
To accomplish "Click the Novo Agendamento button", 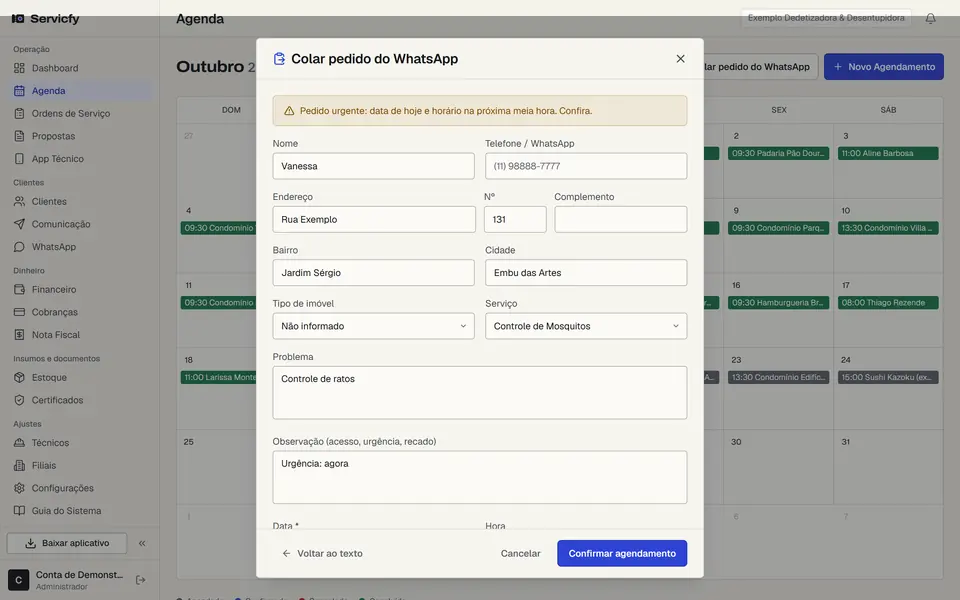I will pyautogui.click(x=883, y=67).
